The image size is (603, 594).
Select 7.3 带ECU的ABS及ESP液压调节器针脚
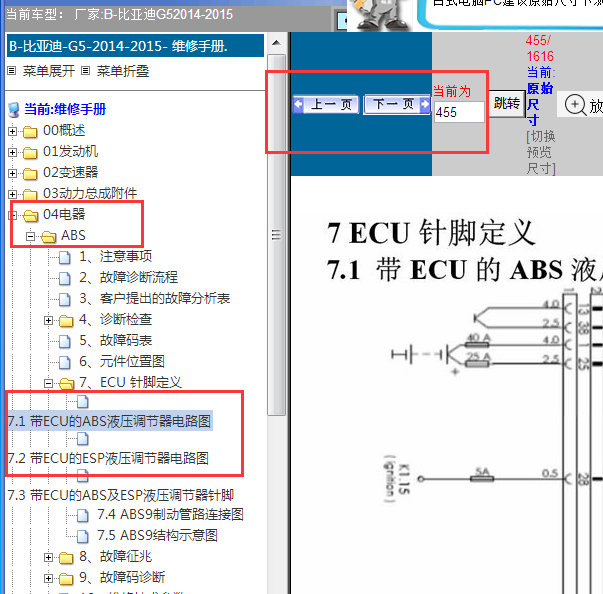pos(121,495)
